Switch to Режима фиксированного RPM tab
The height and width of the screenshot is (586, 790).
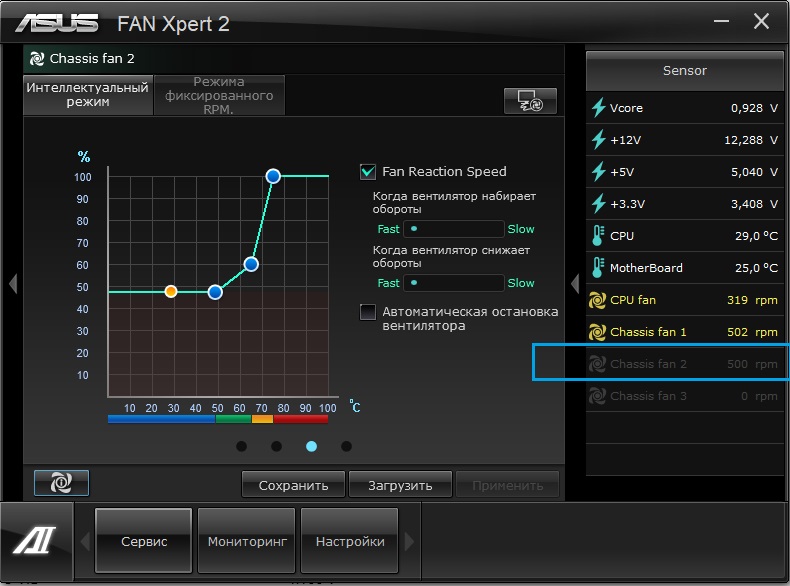click(x=219, y=95)
